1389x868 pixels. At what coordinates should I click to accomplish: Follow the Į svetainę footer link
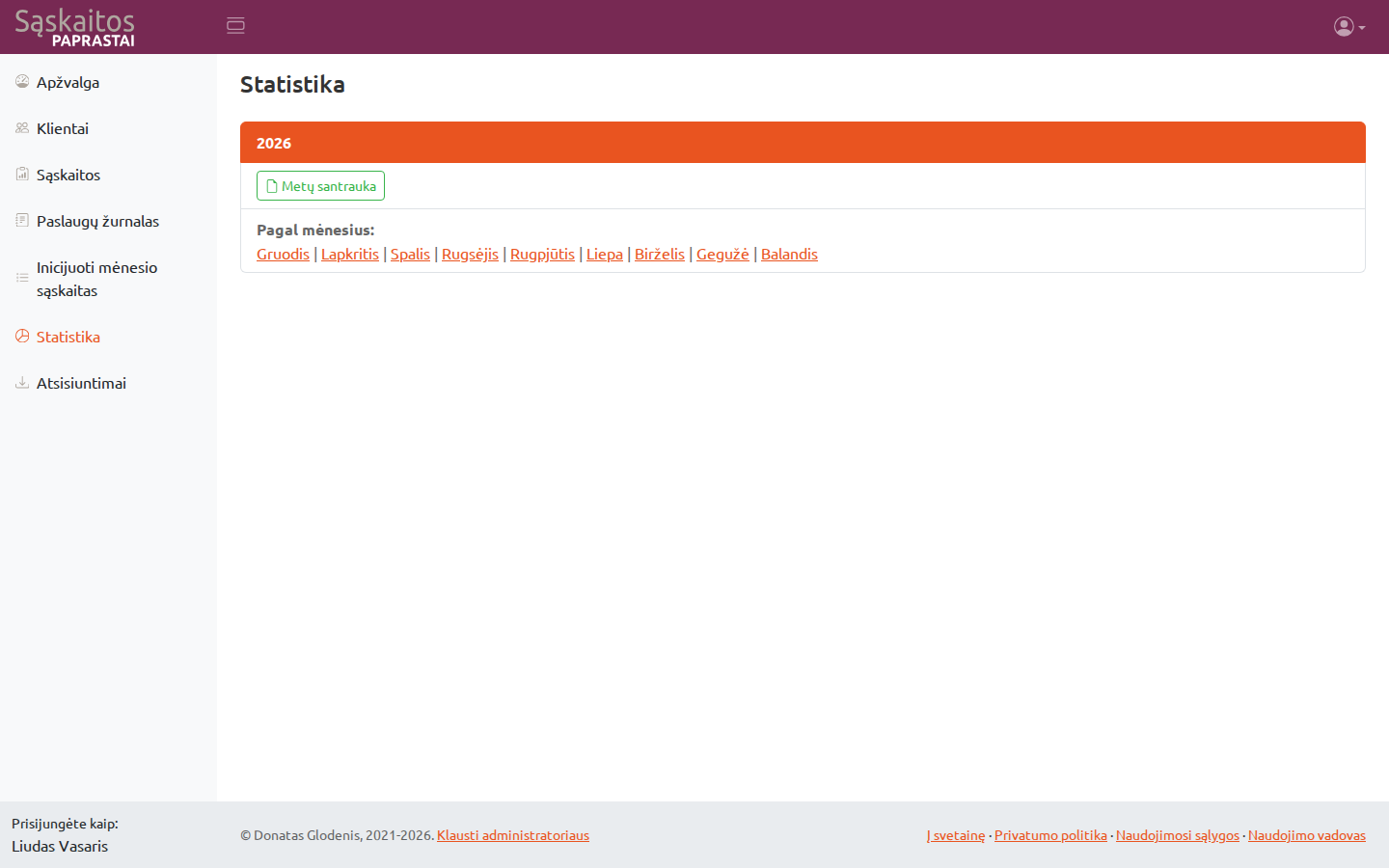click(x=956, y=835)
